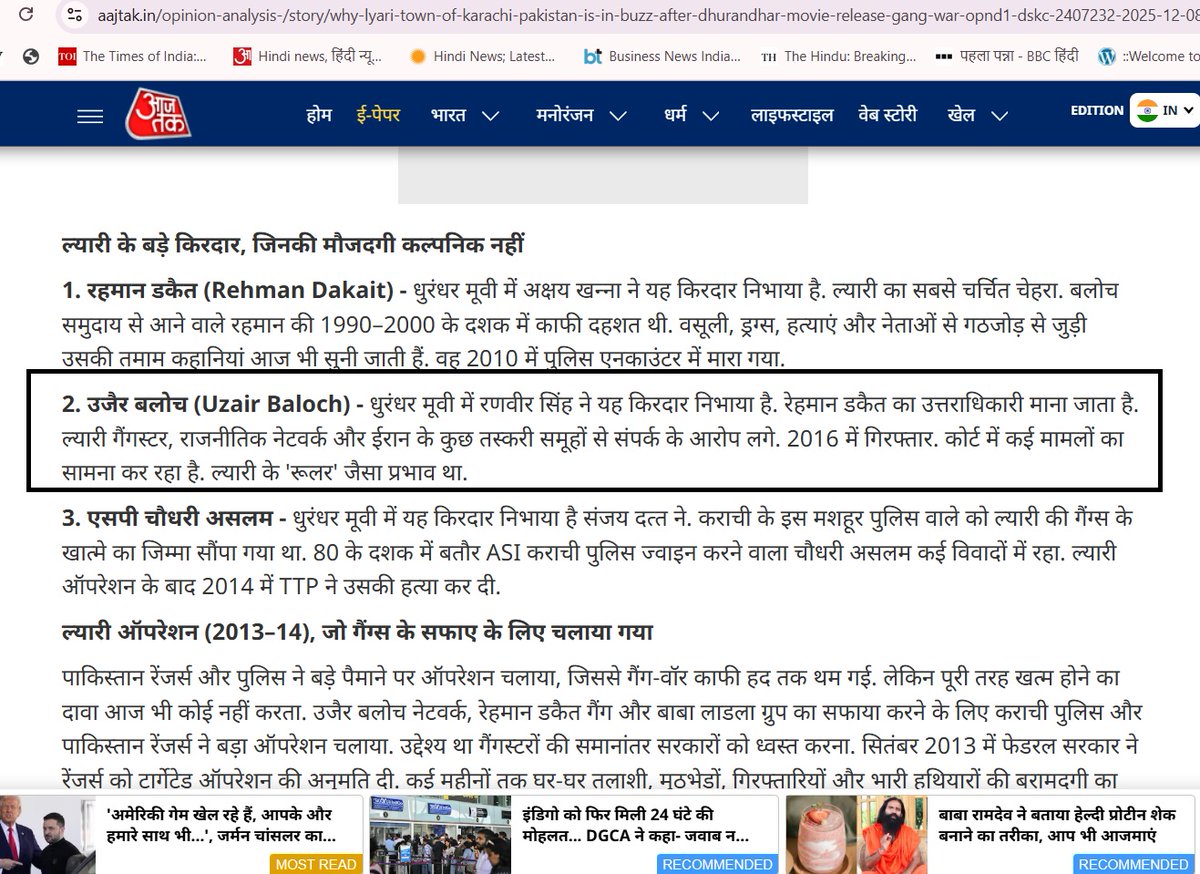
Task: Click the grey advertisement placeholder above the article
Action: tap(603, 177)
